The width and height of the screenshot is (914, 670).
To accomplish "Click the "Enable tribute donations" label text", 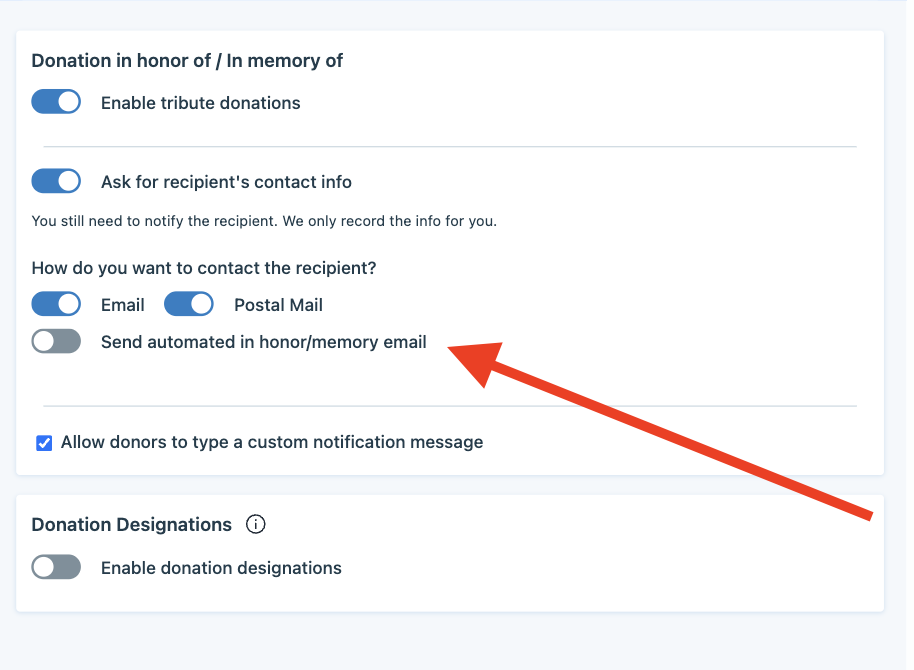I will coord(201,103).
